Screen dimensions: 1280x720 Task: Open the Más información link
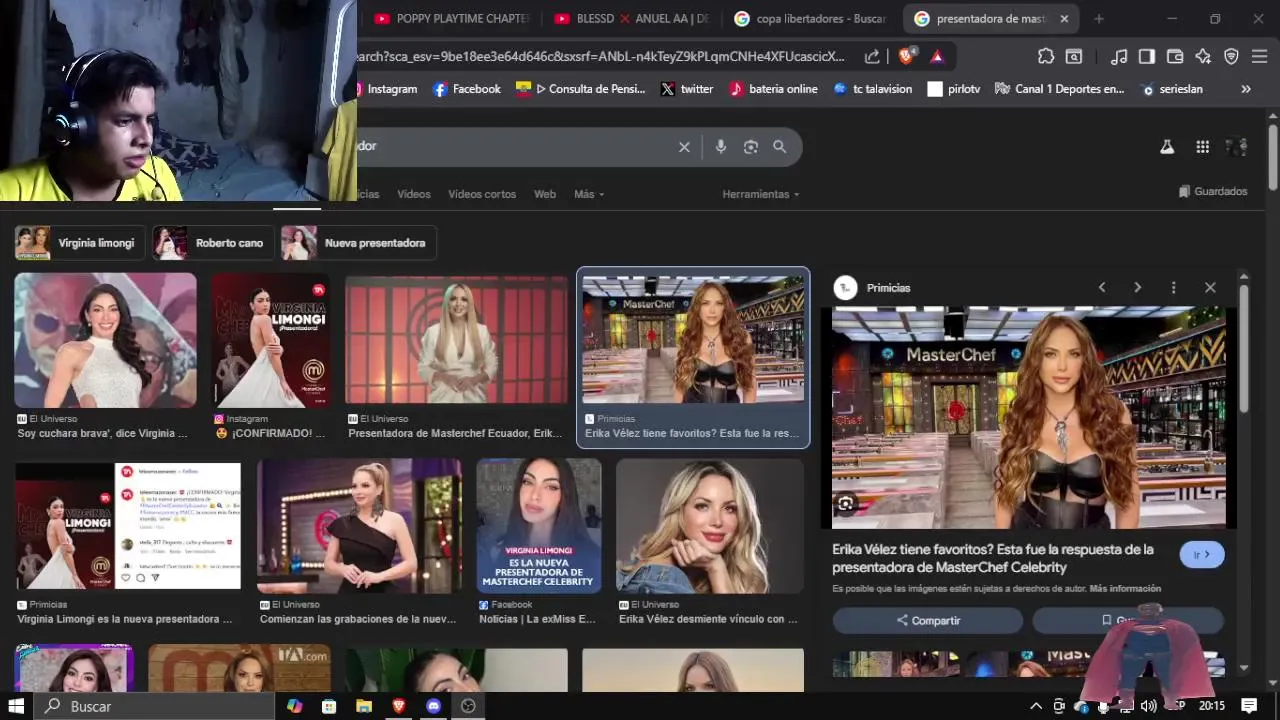coord(1125,588)
